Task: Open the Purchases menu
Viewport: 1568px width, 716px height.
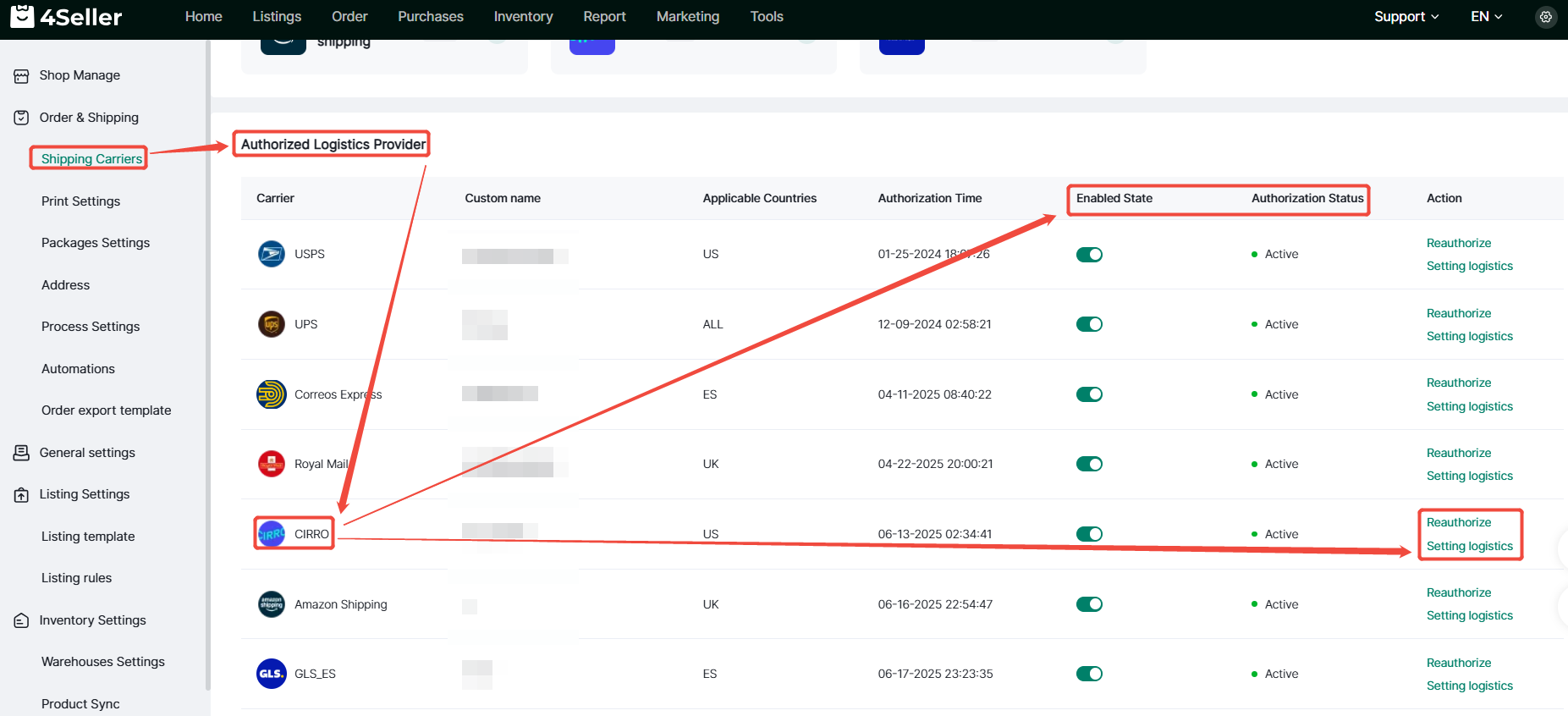Action: 431,17
